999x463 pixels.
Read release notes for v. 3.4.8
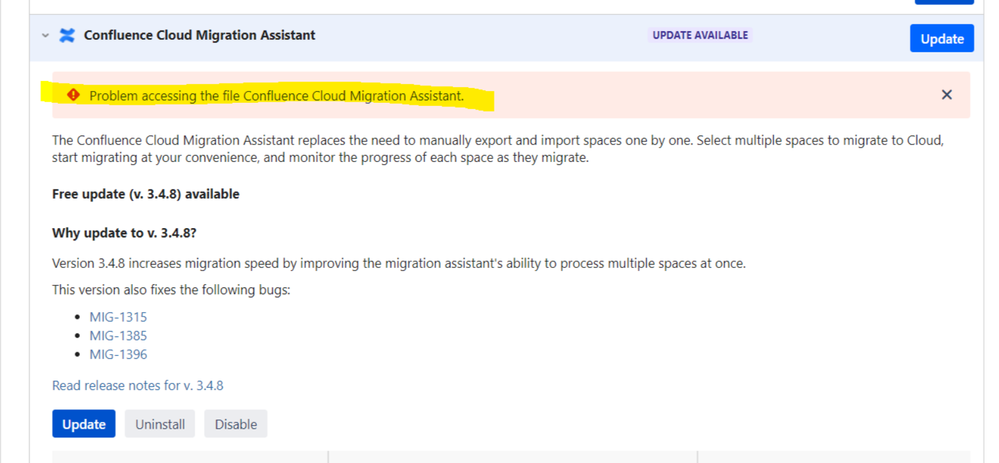pos(138,385)
